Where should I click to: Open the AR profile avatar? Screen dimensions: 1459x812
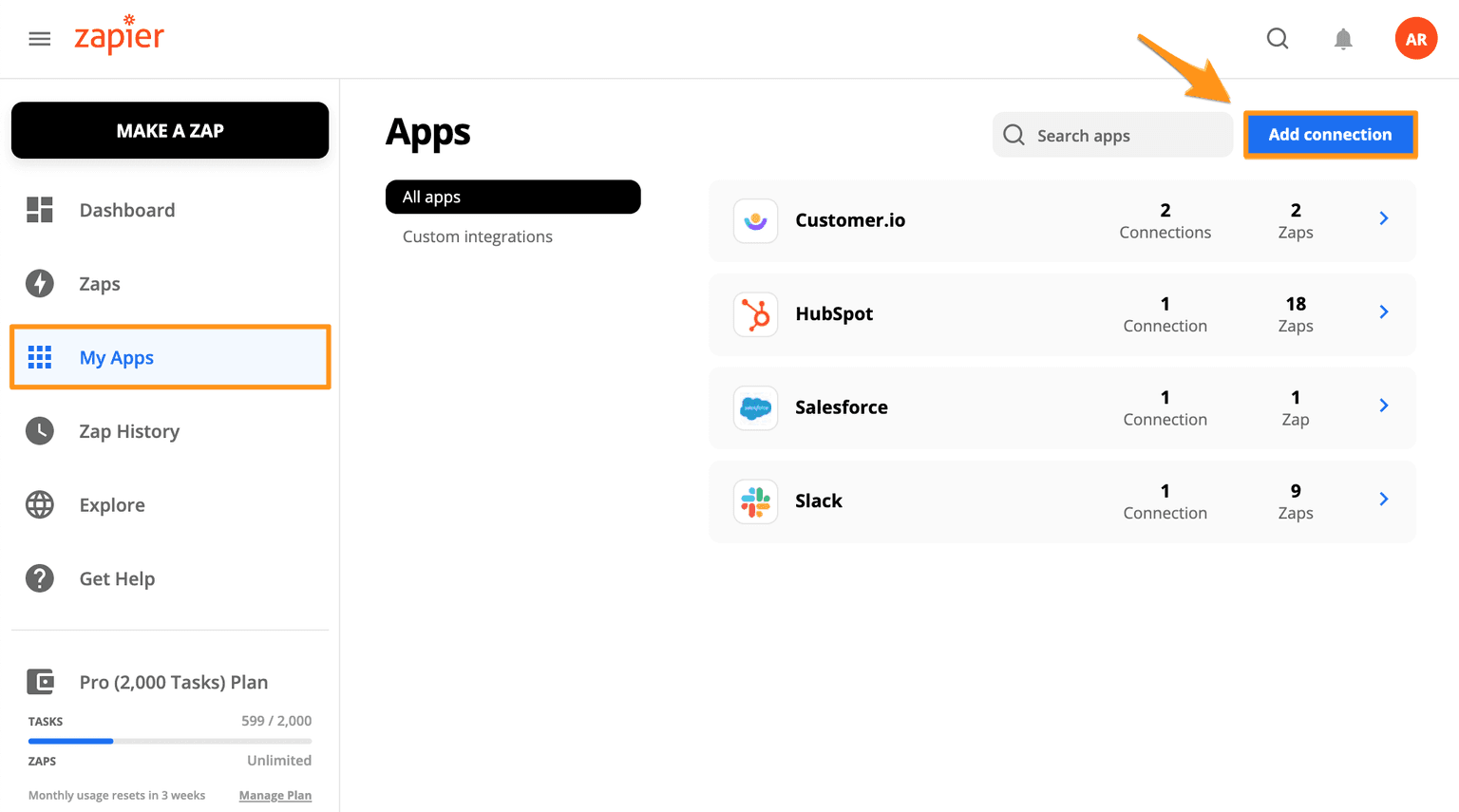[x=1415, y=39]
